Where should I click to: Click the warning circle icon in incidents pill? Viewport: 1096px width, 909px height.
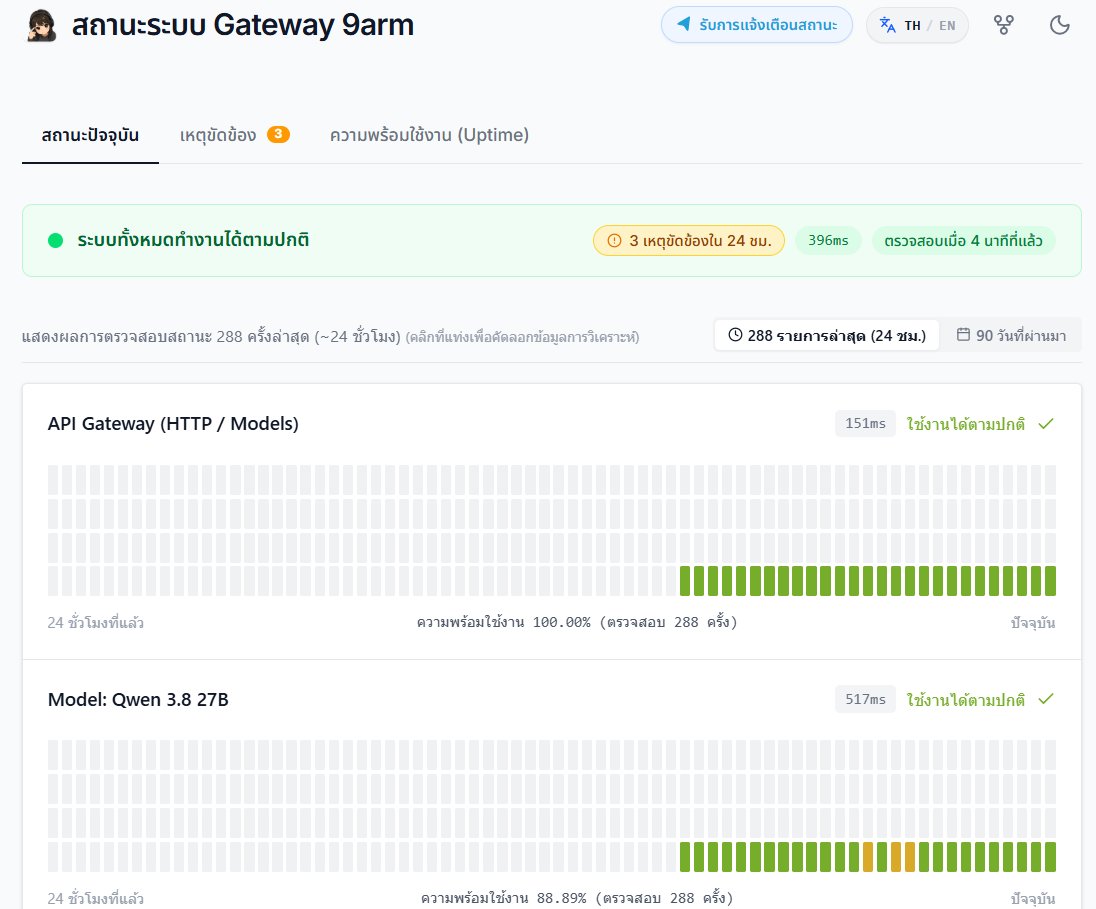point(614,241)
